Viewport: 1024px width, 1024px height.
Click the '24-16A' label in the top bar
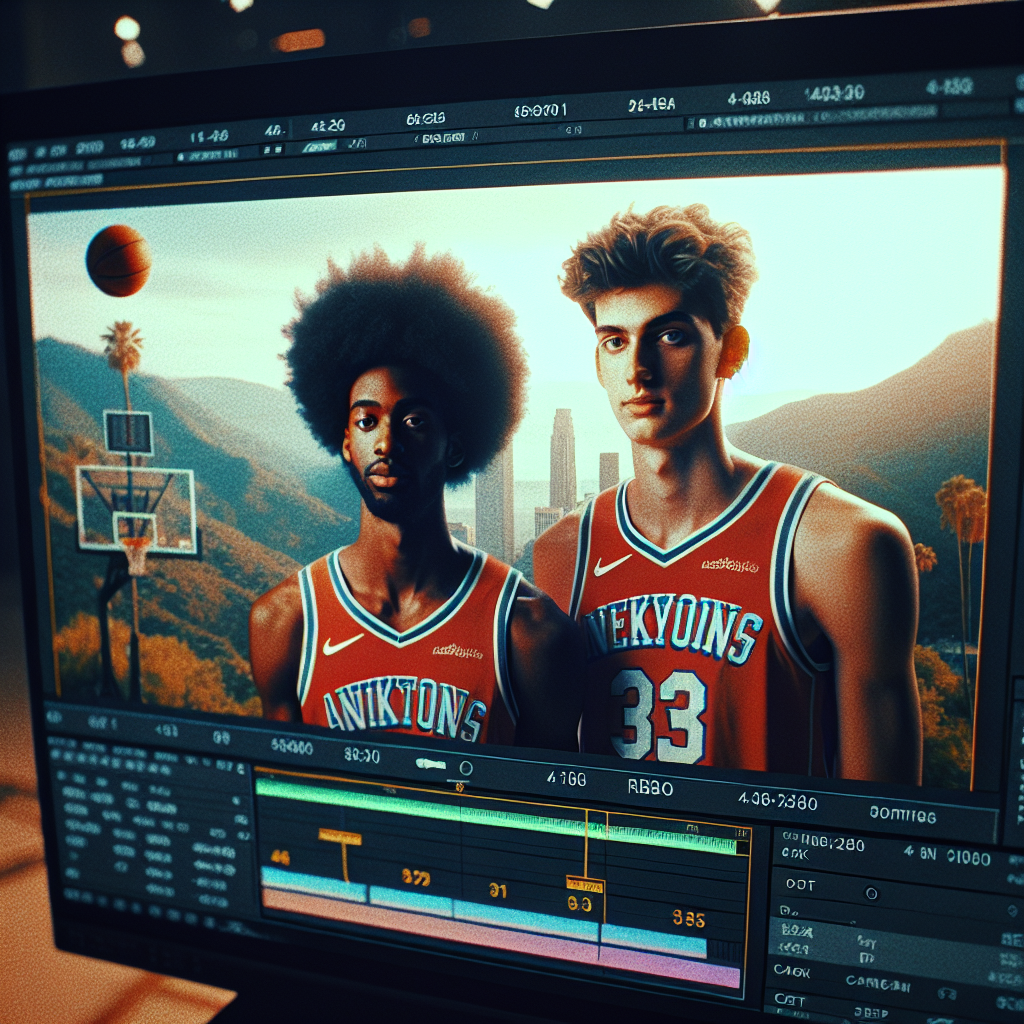pyautogui.click(x=652, y=104)
